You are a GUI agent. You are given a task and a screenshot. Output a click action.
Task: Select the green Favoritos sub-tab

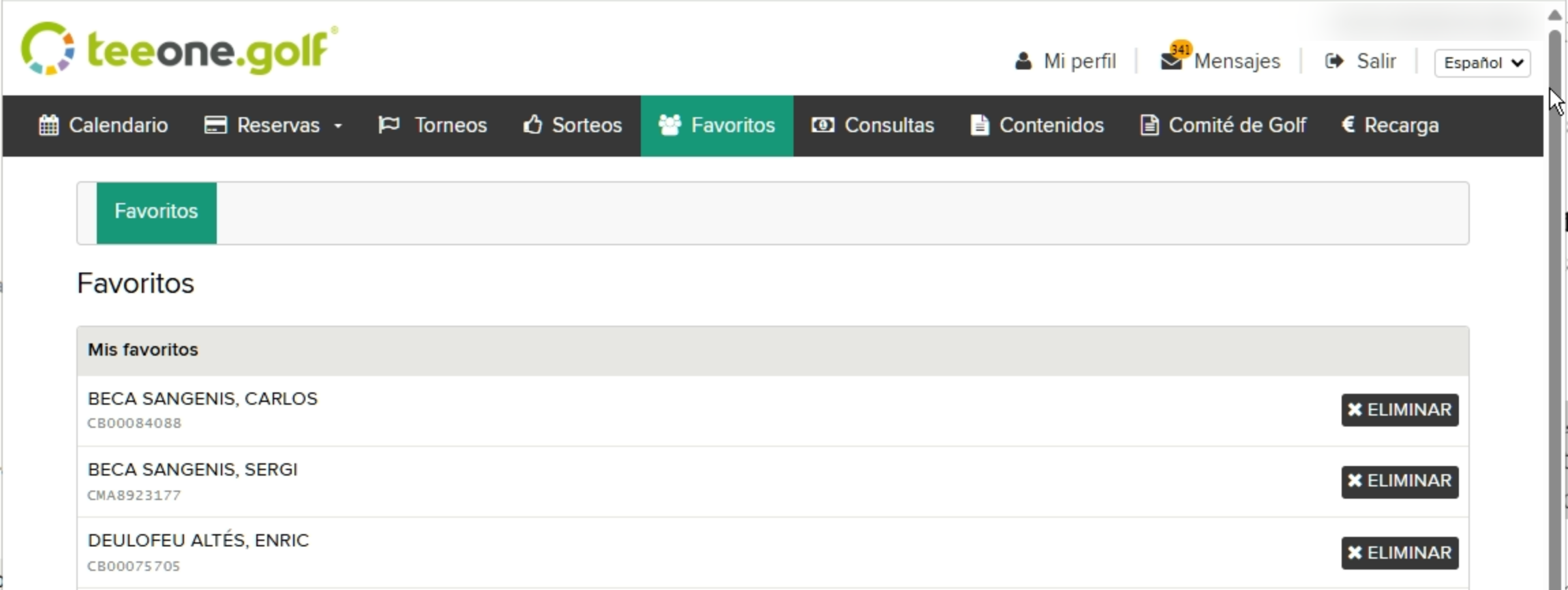coord(157,213)
